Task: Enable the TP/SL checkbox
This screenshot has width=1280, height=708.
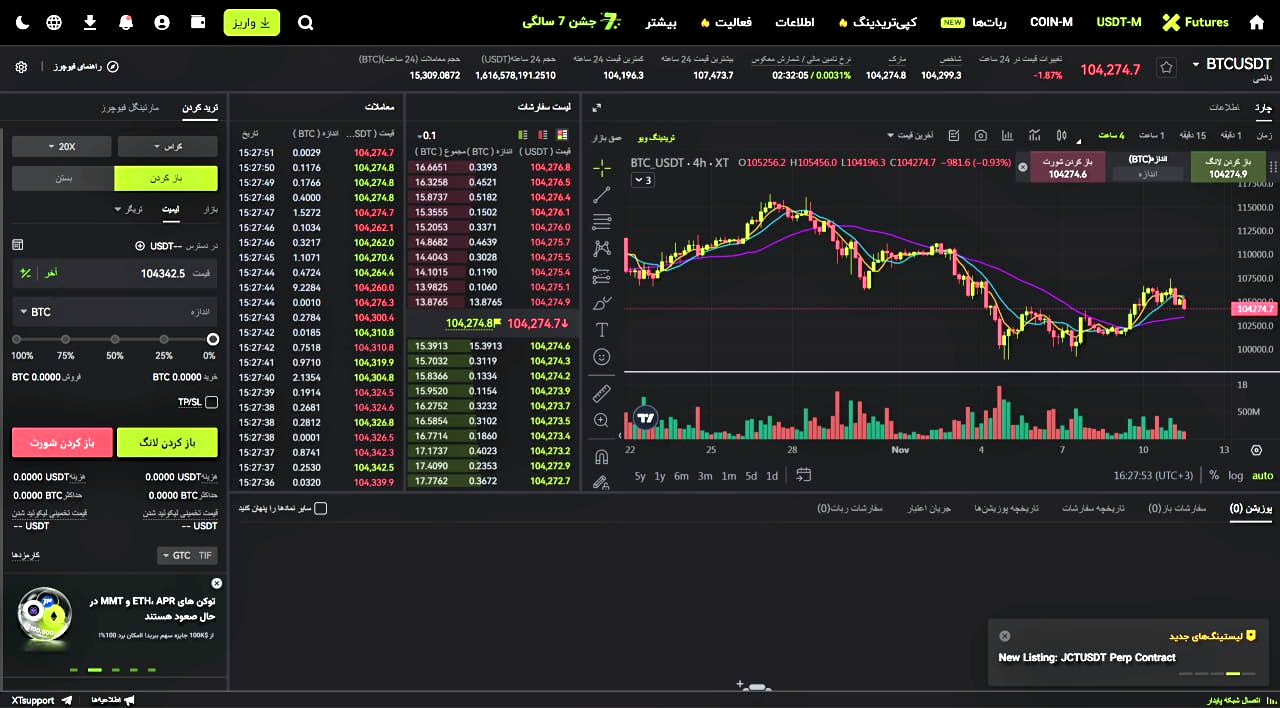Action: [x=211, y=402]
